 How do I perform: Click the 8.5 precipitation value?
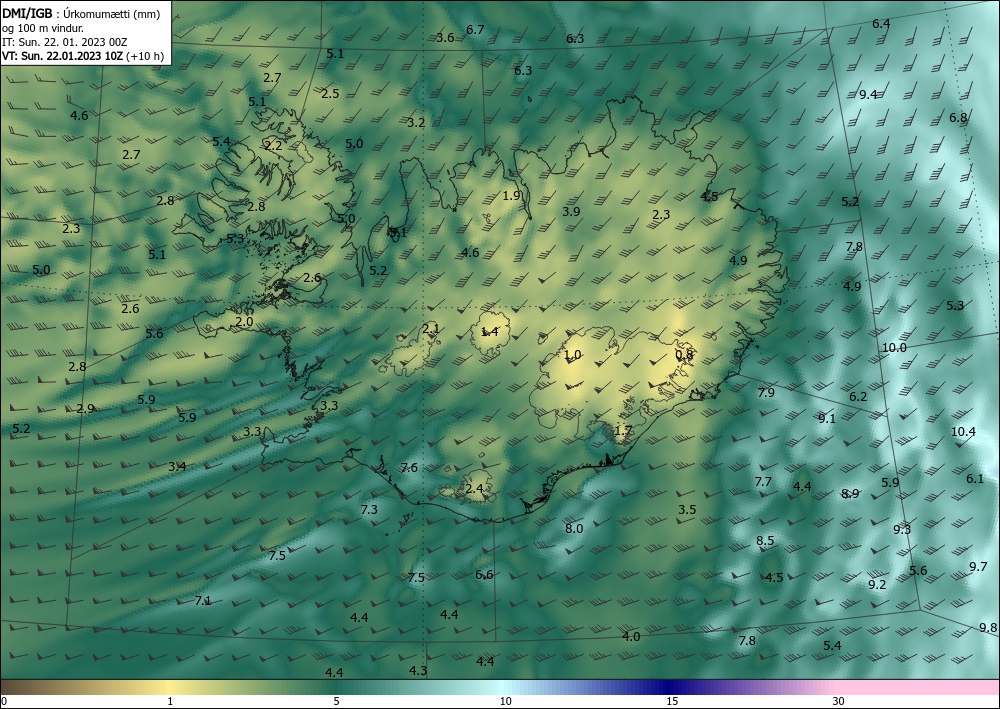pos(765,541)
